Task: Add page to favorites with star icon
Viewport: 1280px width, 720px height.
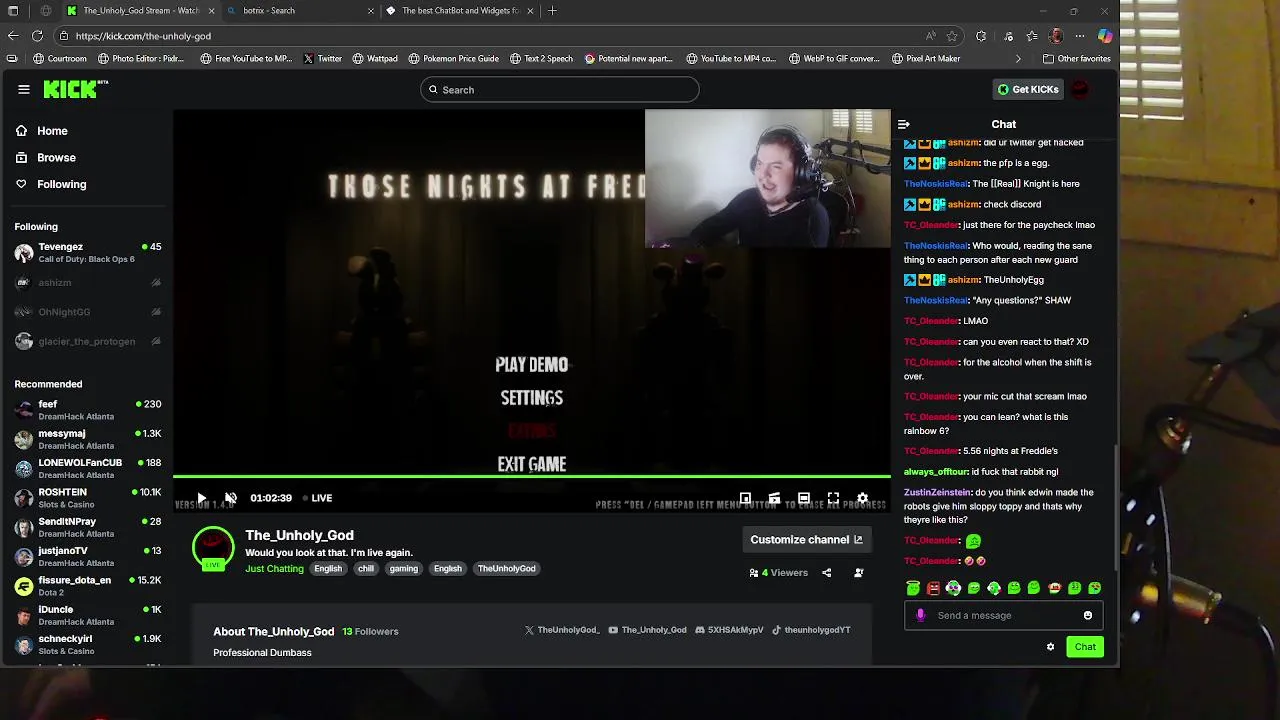Action: point(952,36)
